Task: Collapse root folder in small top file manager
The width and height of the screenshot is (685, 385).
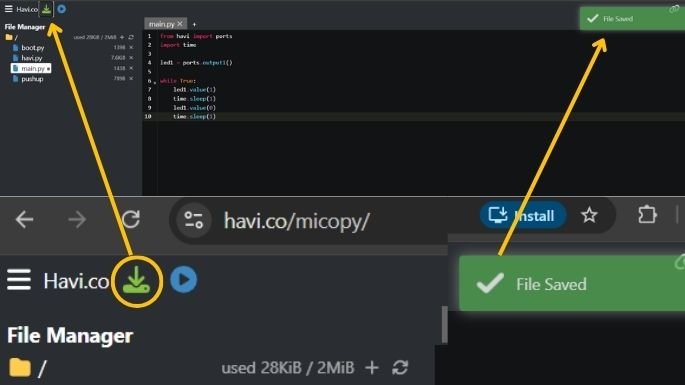Action: [9, 37]
